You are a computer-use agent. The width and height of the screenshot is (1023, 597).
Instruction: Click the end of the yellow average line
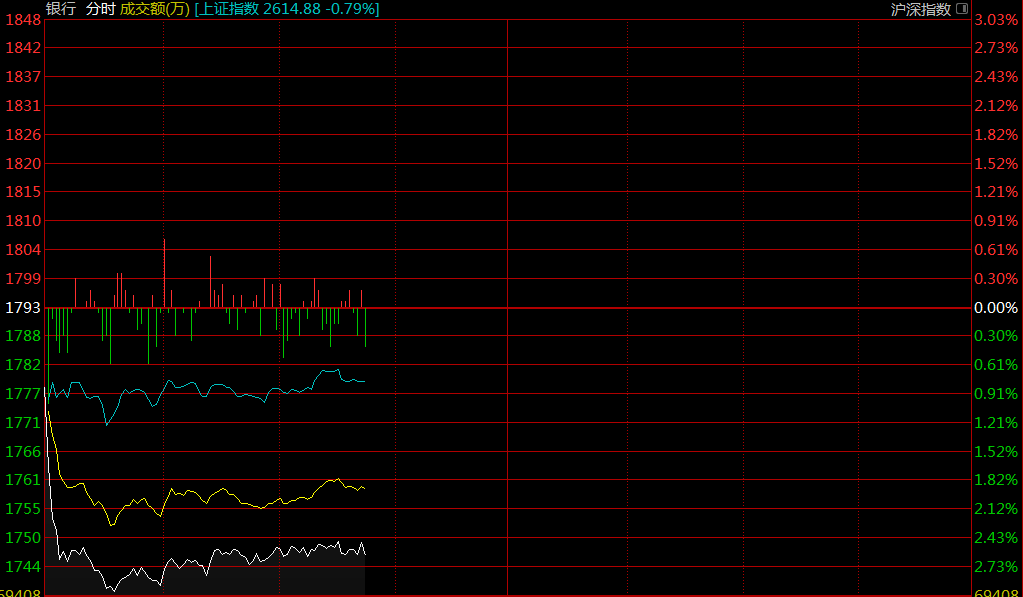365,488
